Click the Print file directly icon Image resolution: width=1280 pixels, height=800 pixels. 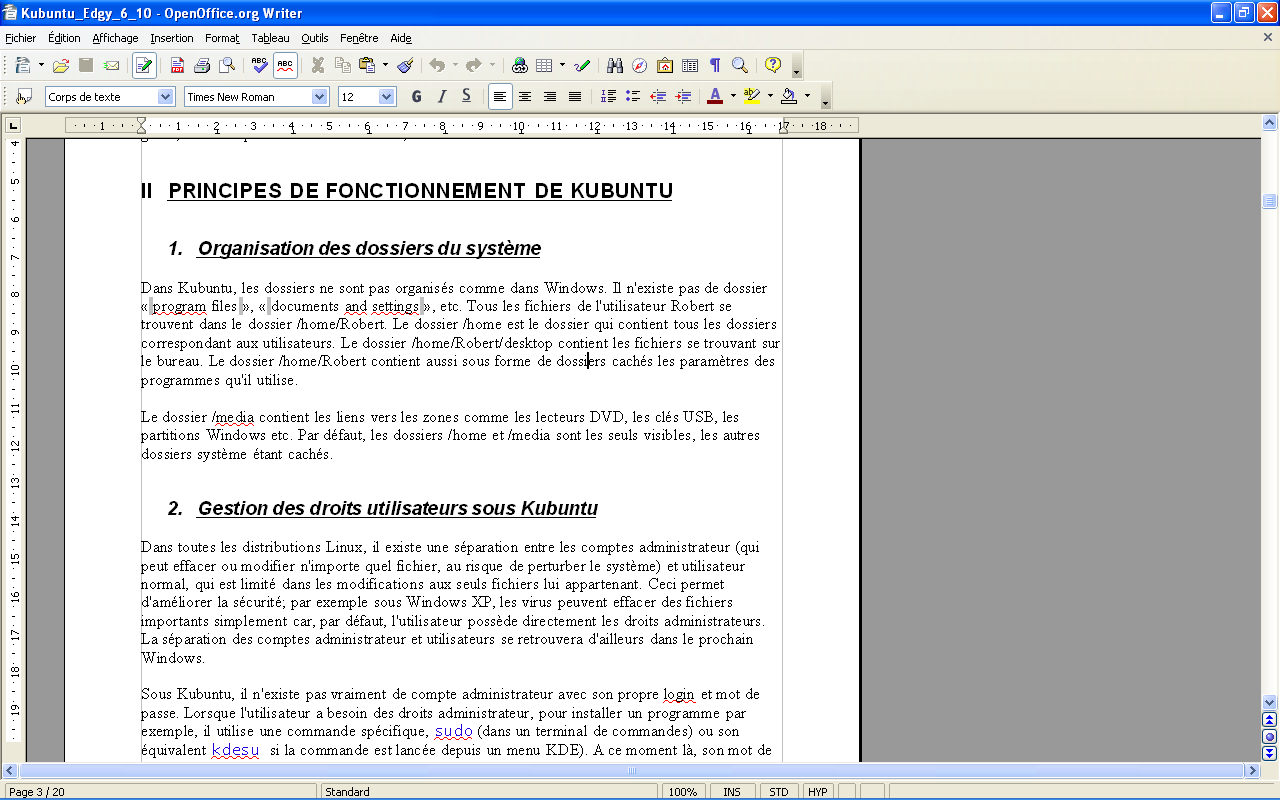pyautogui.click(x=202, y=65)
